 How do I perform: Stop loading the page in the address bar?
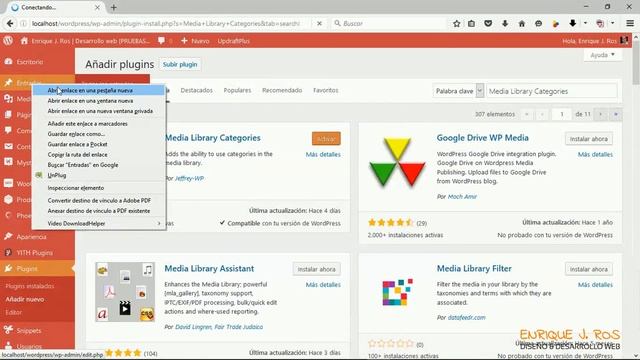[x=319, y=24]
